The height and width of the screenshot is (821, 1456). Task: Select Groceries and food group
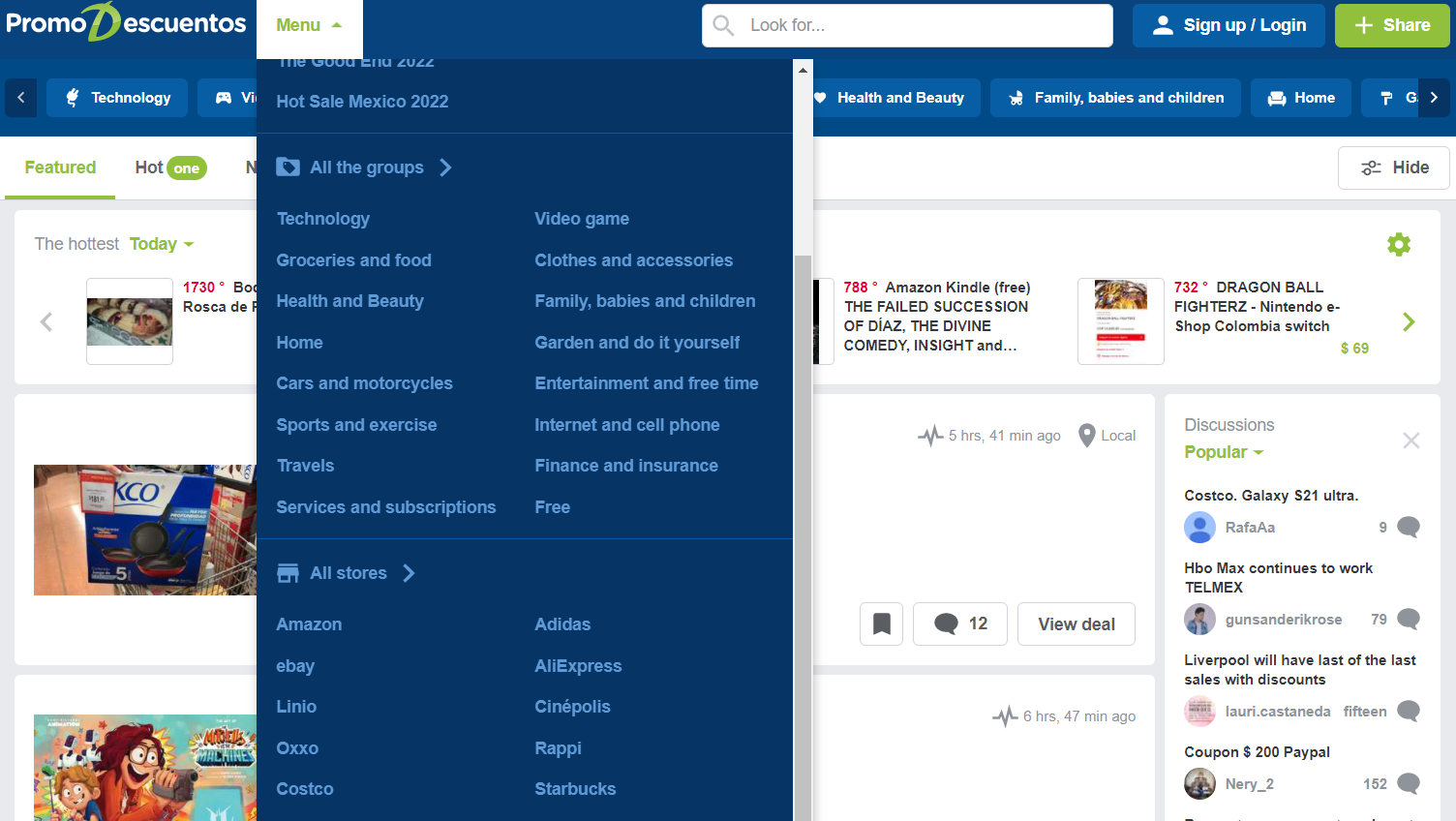353,260
